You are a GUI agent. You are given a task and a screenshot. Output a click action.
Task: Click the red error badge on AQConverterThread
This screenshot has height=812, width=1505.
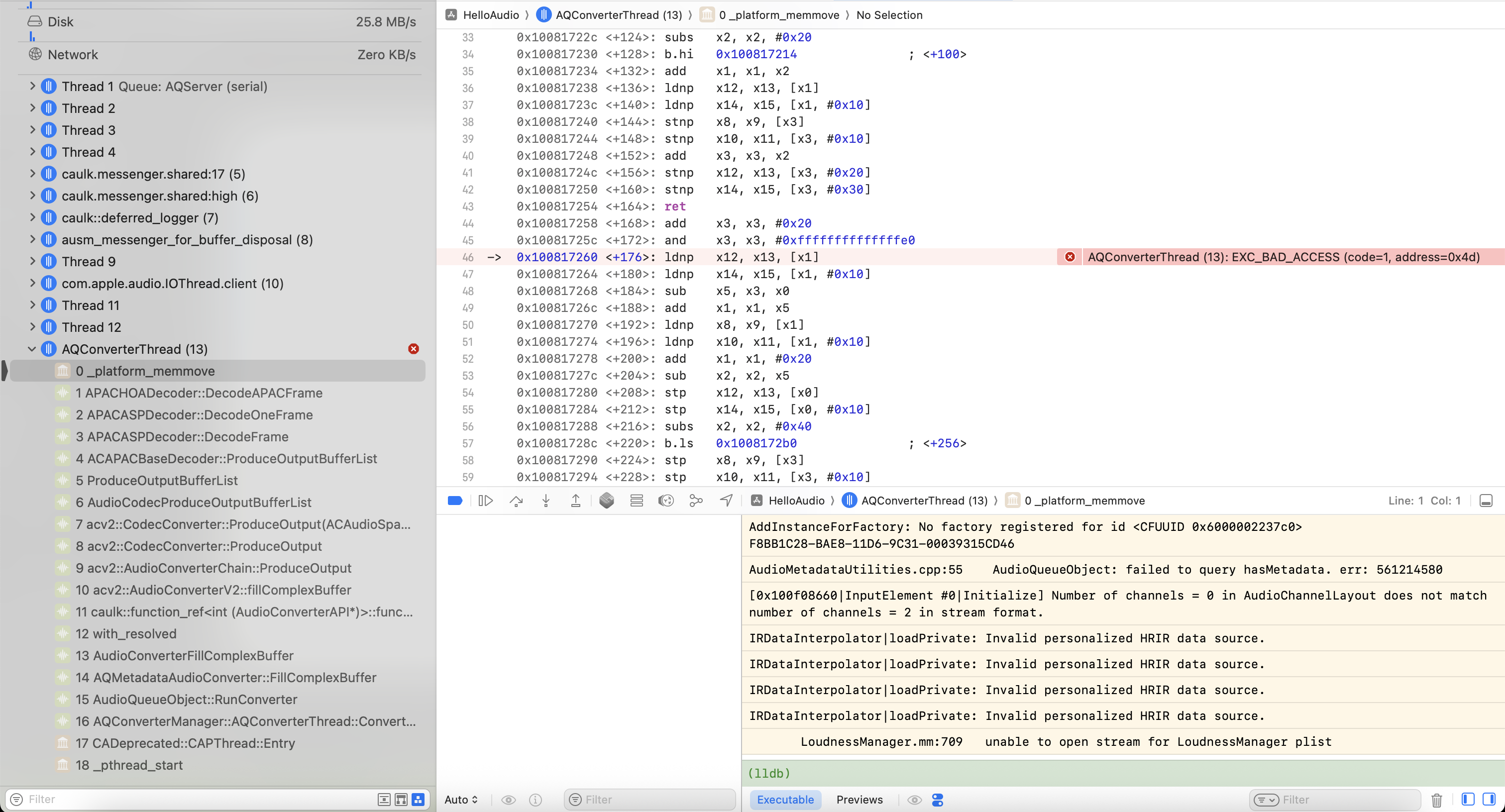pyautogui.click(x=413, y=349)
